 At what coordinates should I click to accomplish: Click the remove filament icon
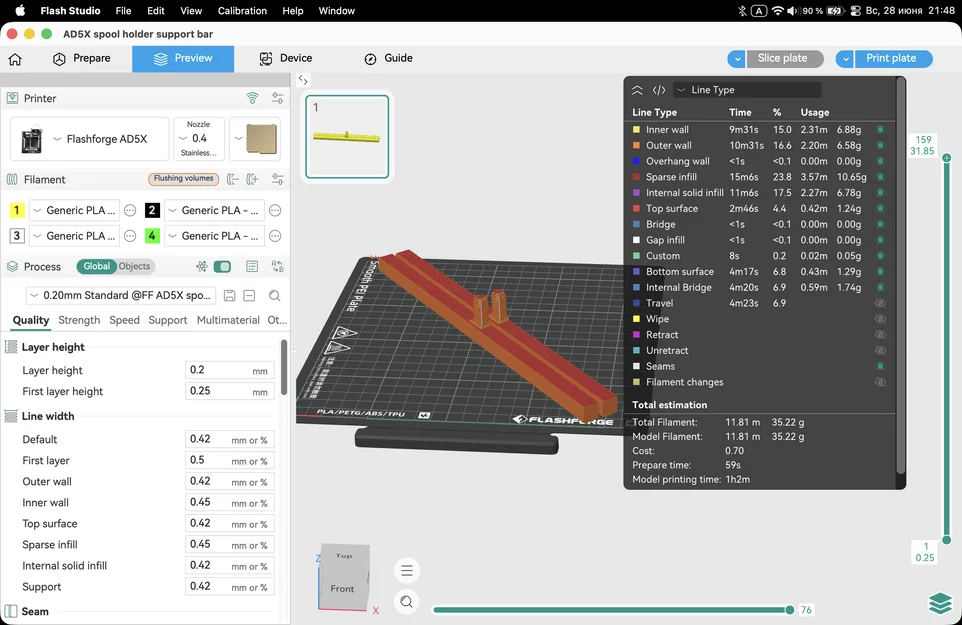[x=233, y=179]
